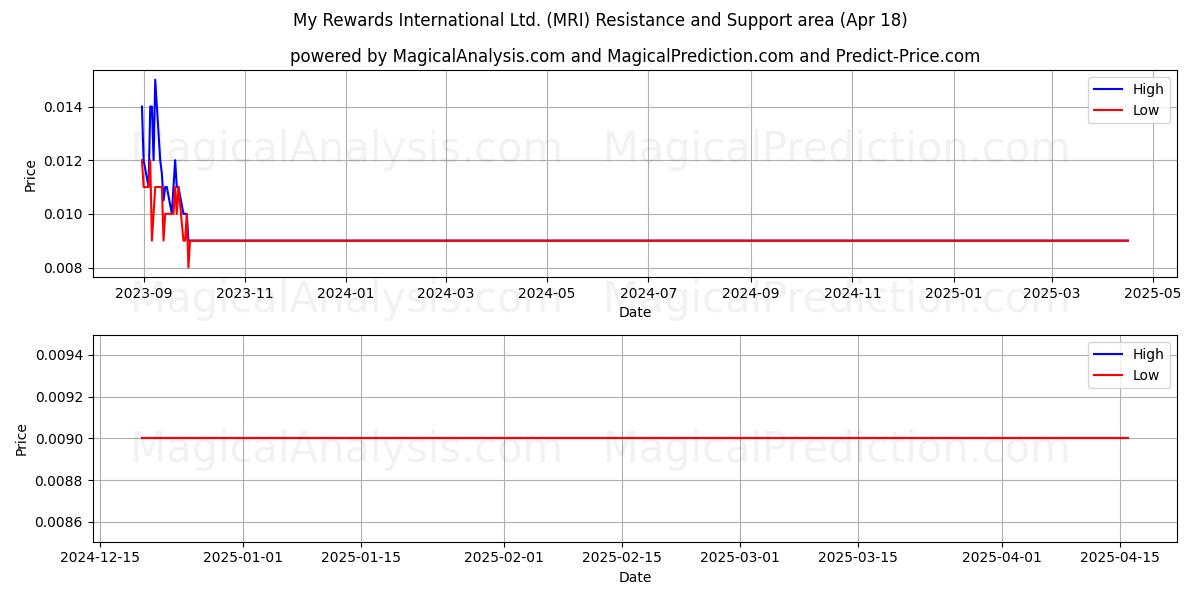Select the 2025-03 date tick label
Viewport: 1200px width, 600px height.
[x=1050, y=294]
